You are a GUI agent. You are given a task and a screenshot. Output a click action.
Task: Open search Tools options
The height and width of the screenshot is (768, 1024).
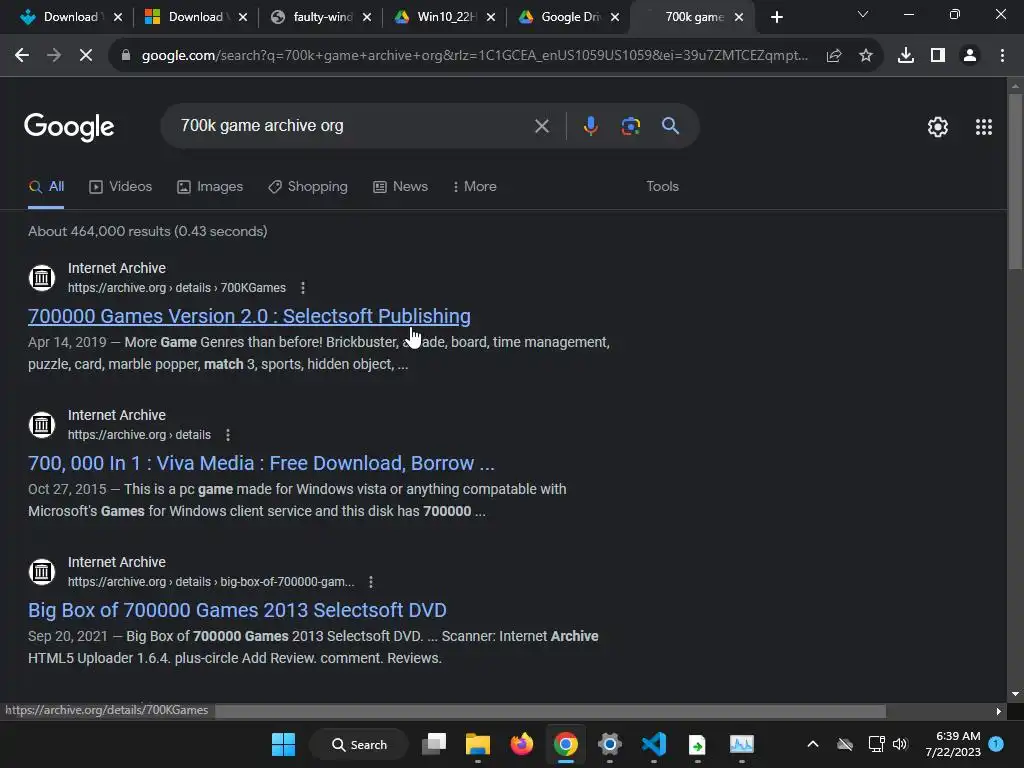(x=662, y=187)
